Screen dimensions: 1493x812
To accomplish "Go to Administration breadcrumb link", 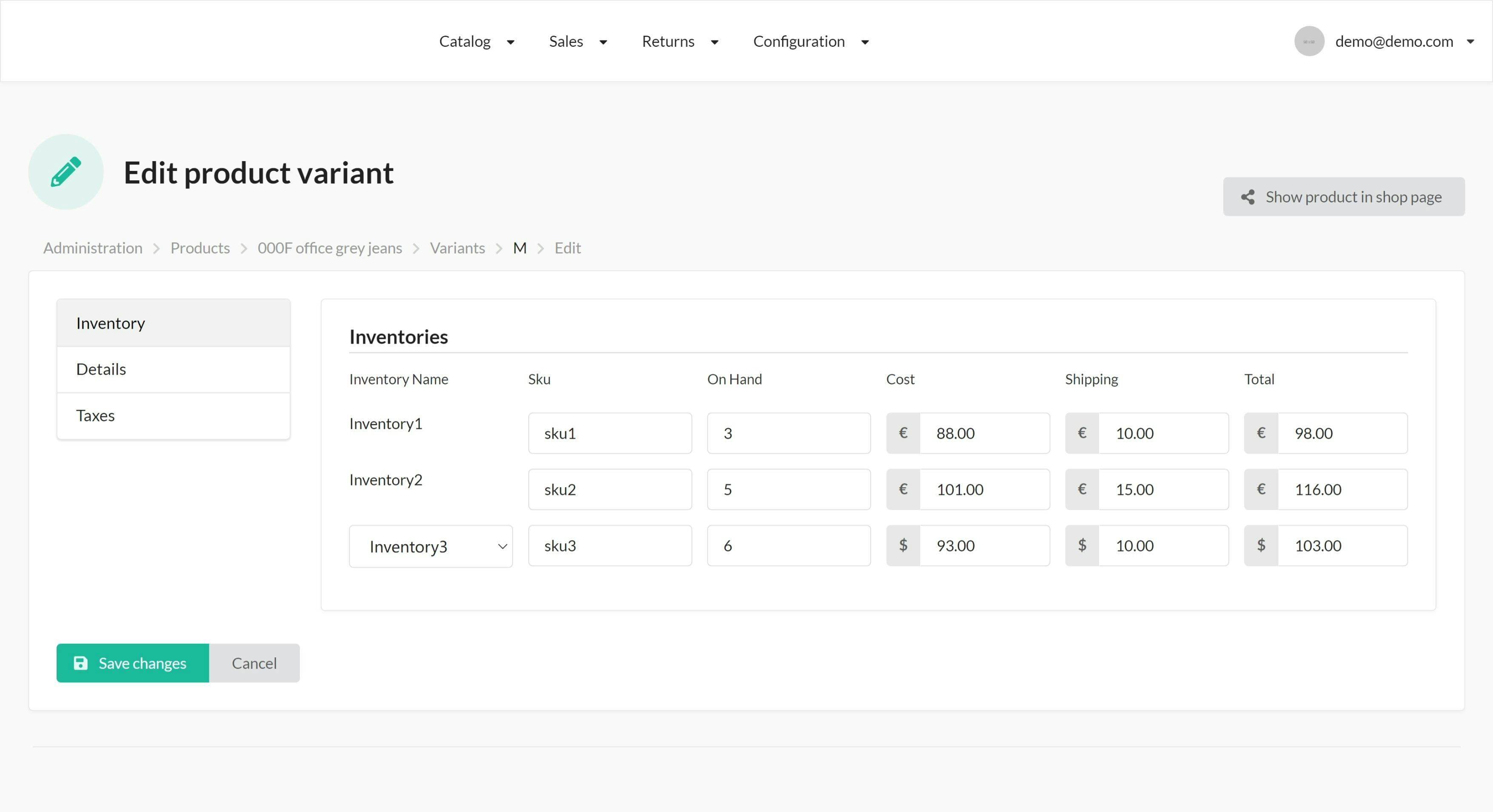I will pyautogui.click(x=93, y=248).
